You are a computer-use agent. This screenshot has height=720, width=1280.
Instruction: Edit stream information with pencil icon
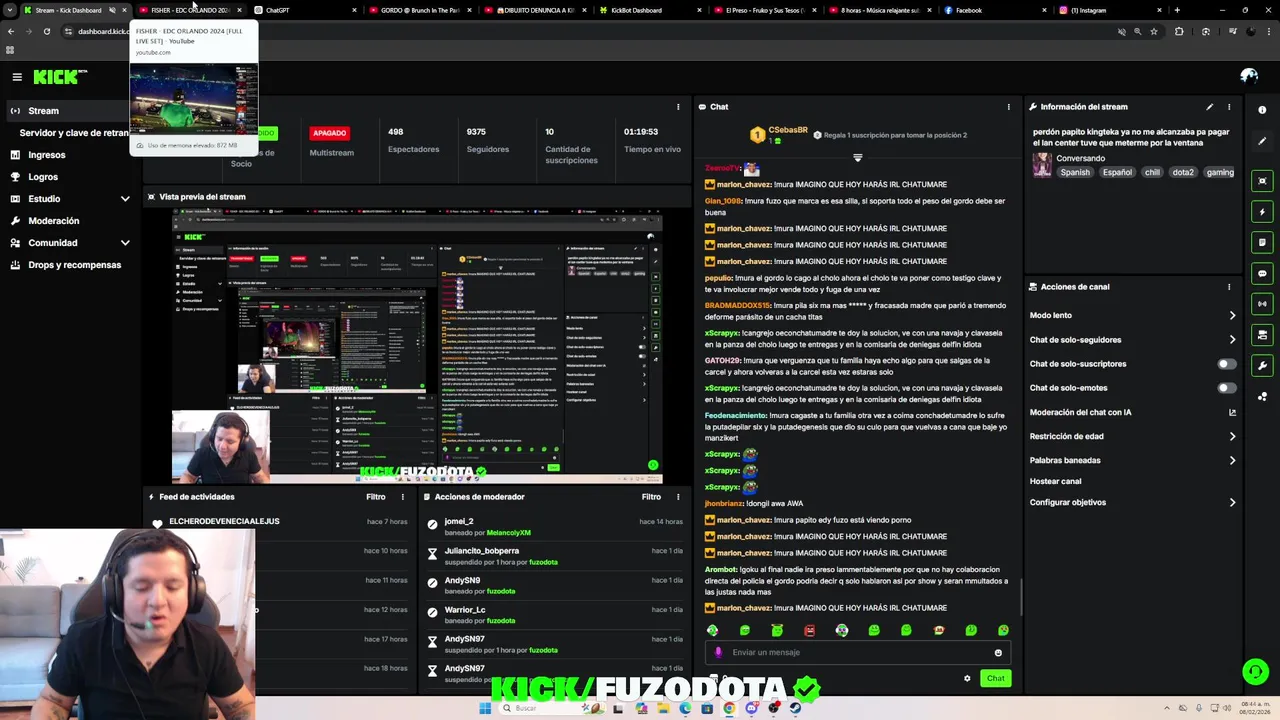click(1209, 107)
